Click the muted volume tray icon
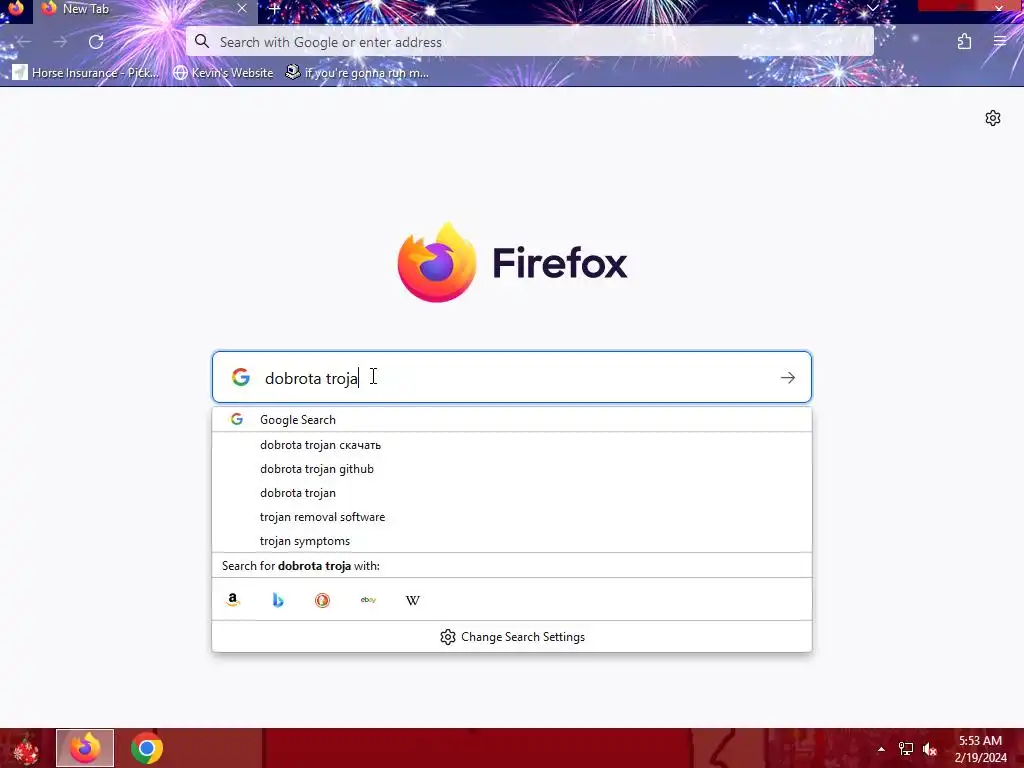 click(930, 749)
